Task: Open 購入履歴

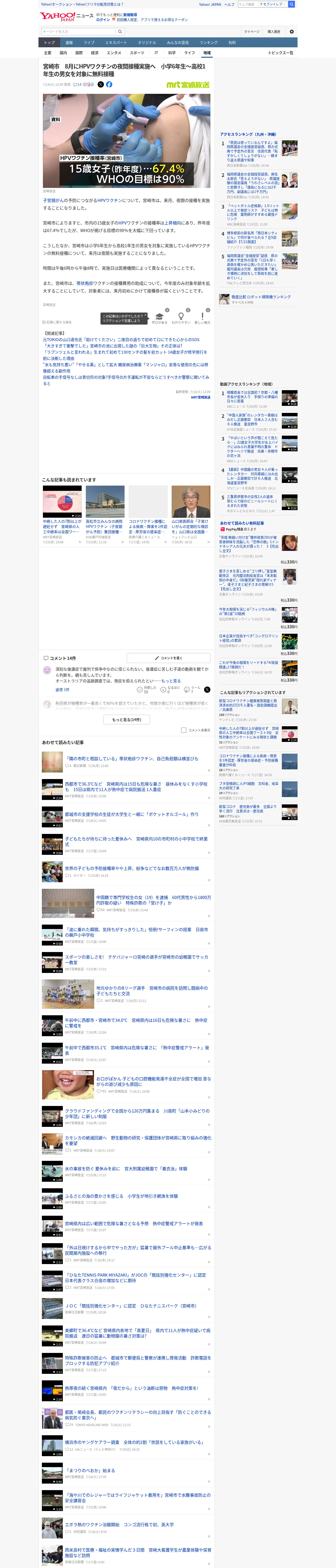Action: point(274,32)
